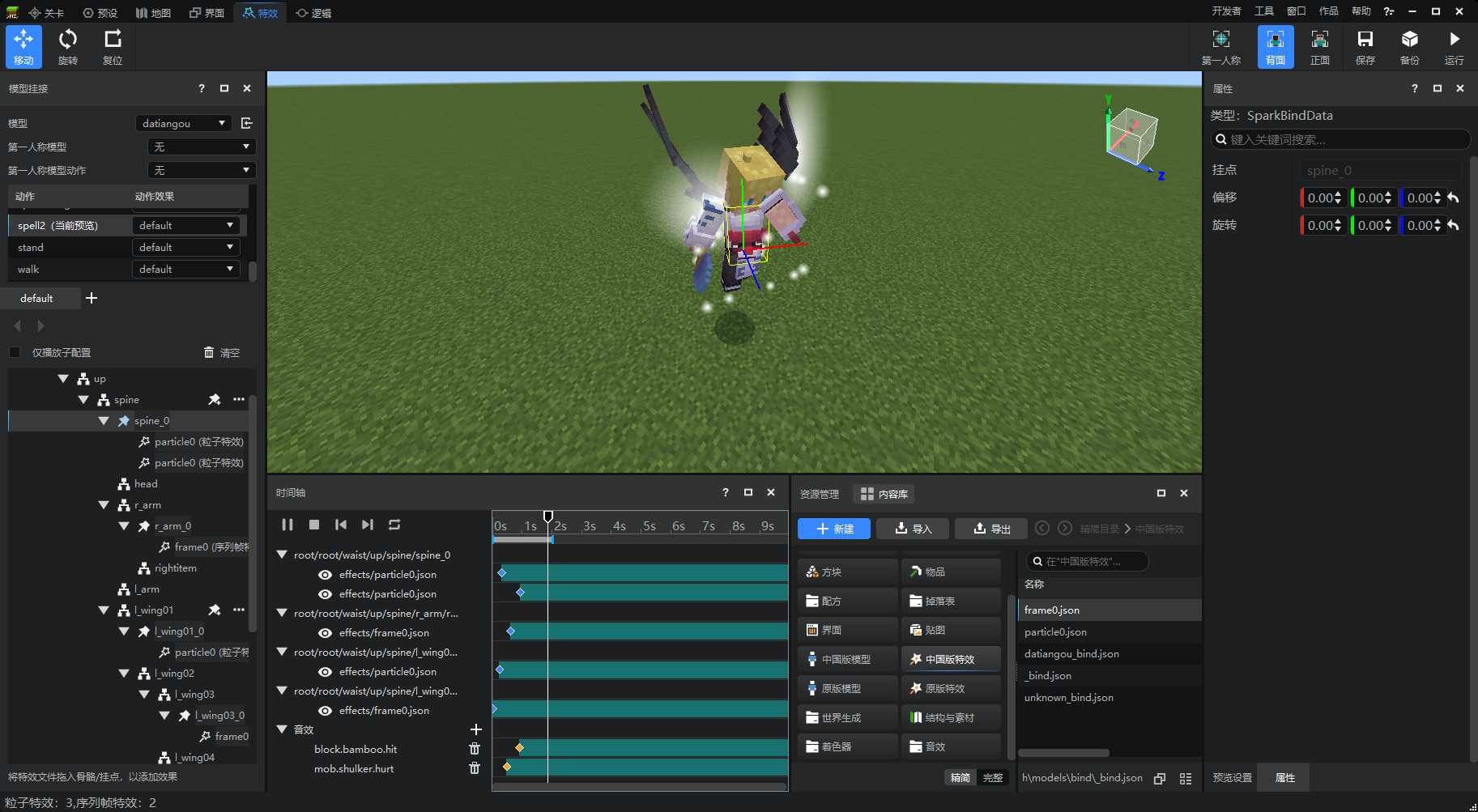This screenshot has width=1478, height=812.
Task: Open the 预设 menu tab
Action: click(x=100, y=13)
